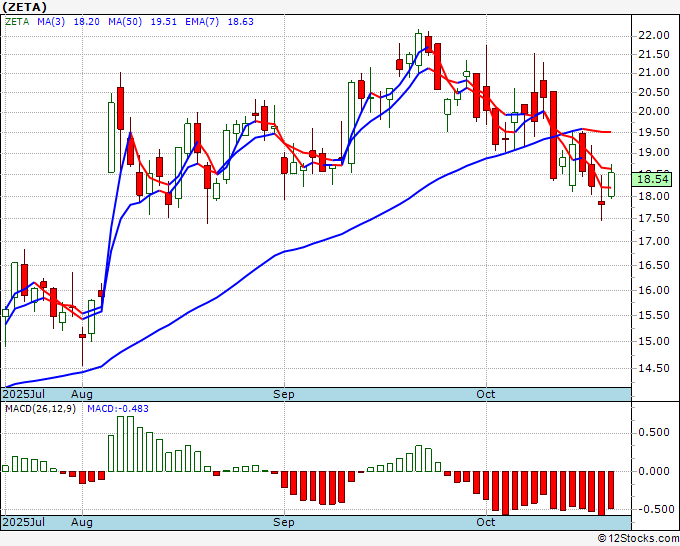Click the 17.00 price axis label
The width and height of the screenshot is (680, 546).
(x=654, y=242)
